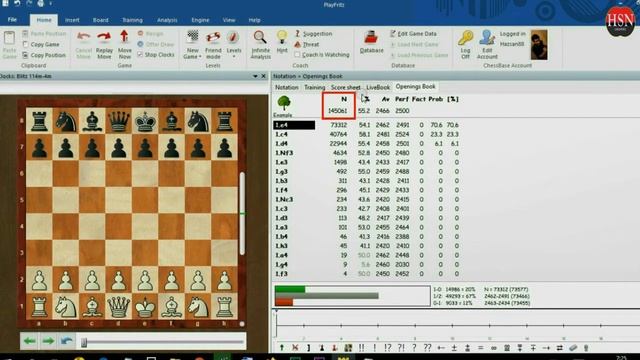Select the Openings Book pane tab

(x=415, y=87)
